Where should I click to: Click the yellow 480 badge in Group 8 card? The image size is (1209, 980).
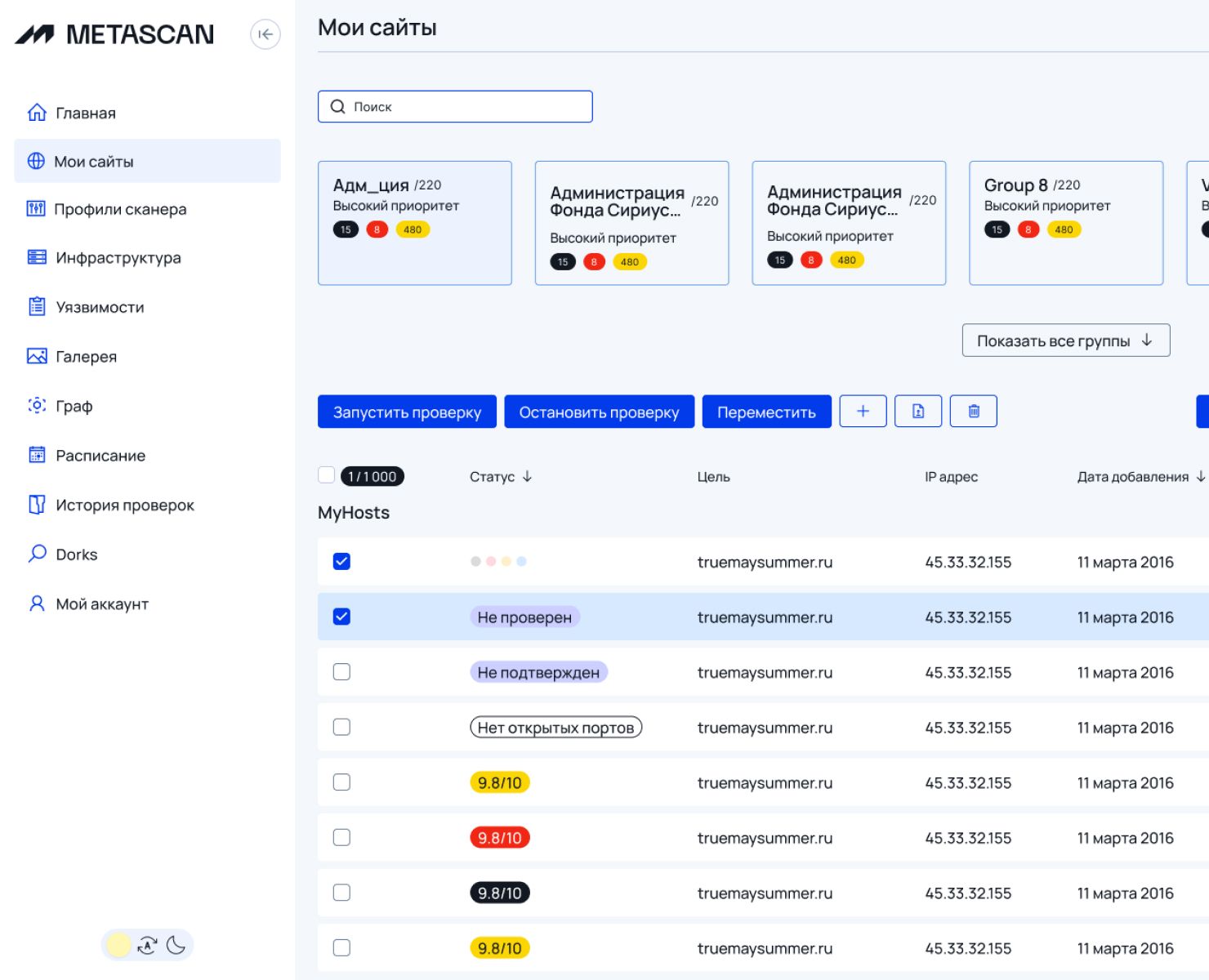(x=1064, y=229)
